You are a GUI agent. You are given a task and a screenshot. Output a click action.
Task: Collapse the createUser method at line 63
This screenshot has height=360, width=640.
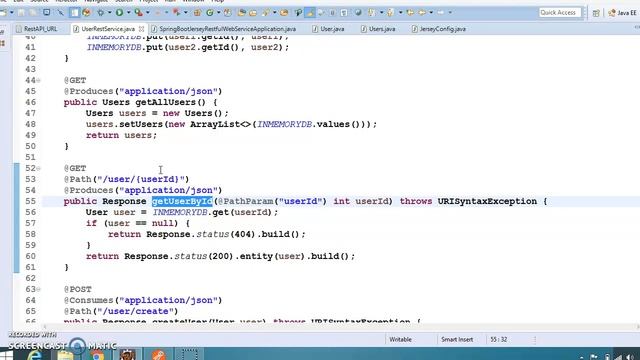point(38,289)
